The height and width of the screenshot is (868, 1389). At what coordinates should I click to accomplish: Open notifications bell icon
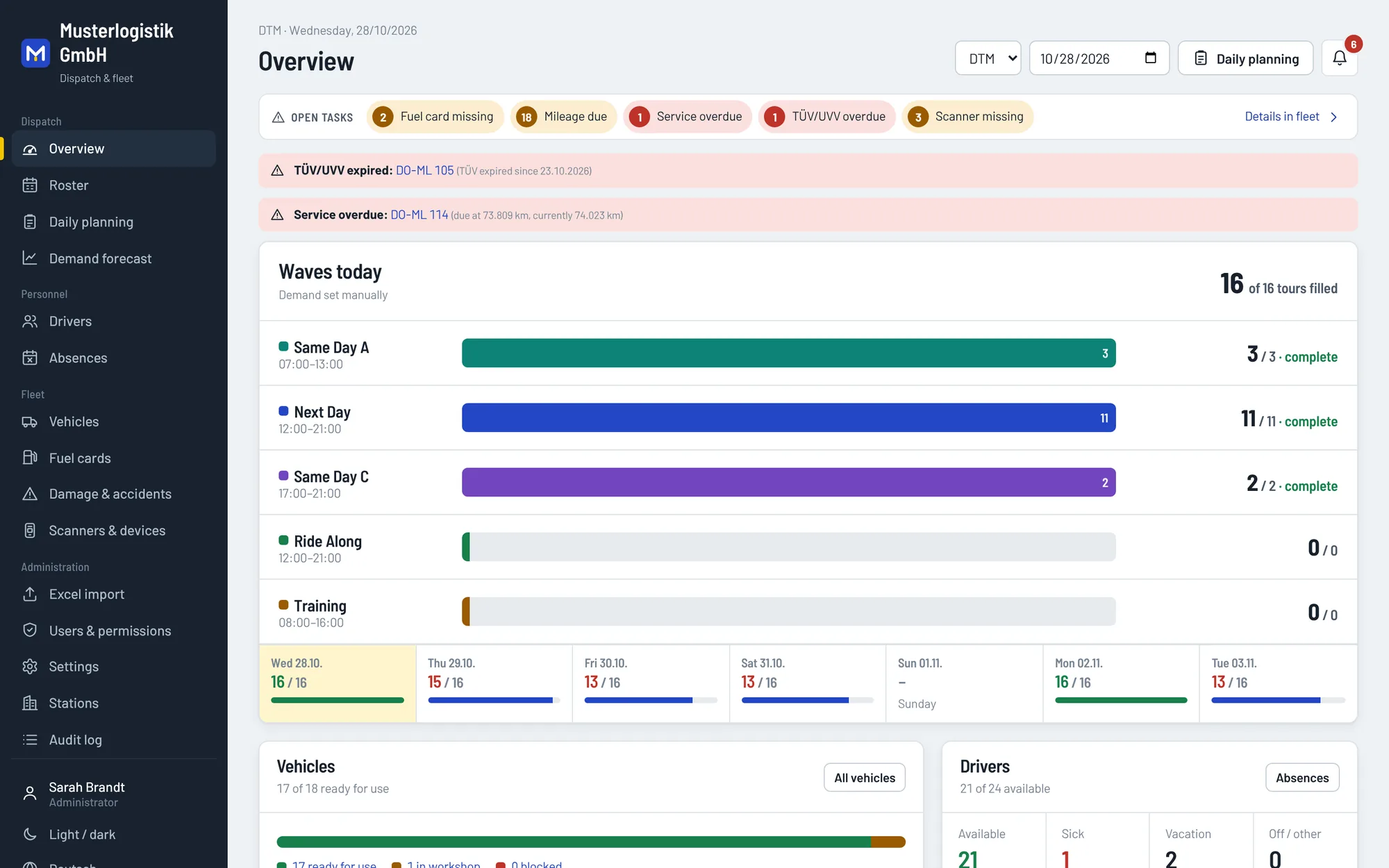click(x=1340, y=58)
